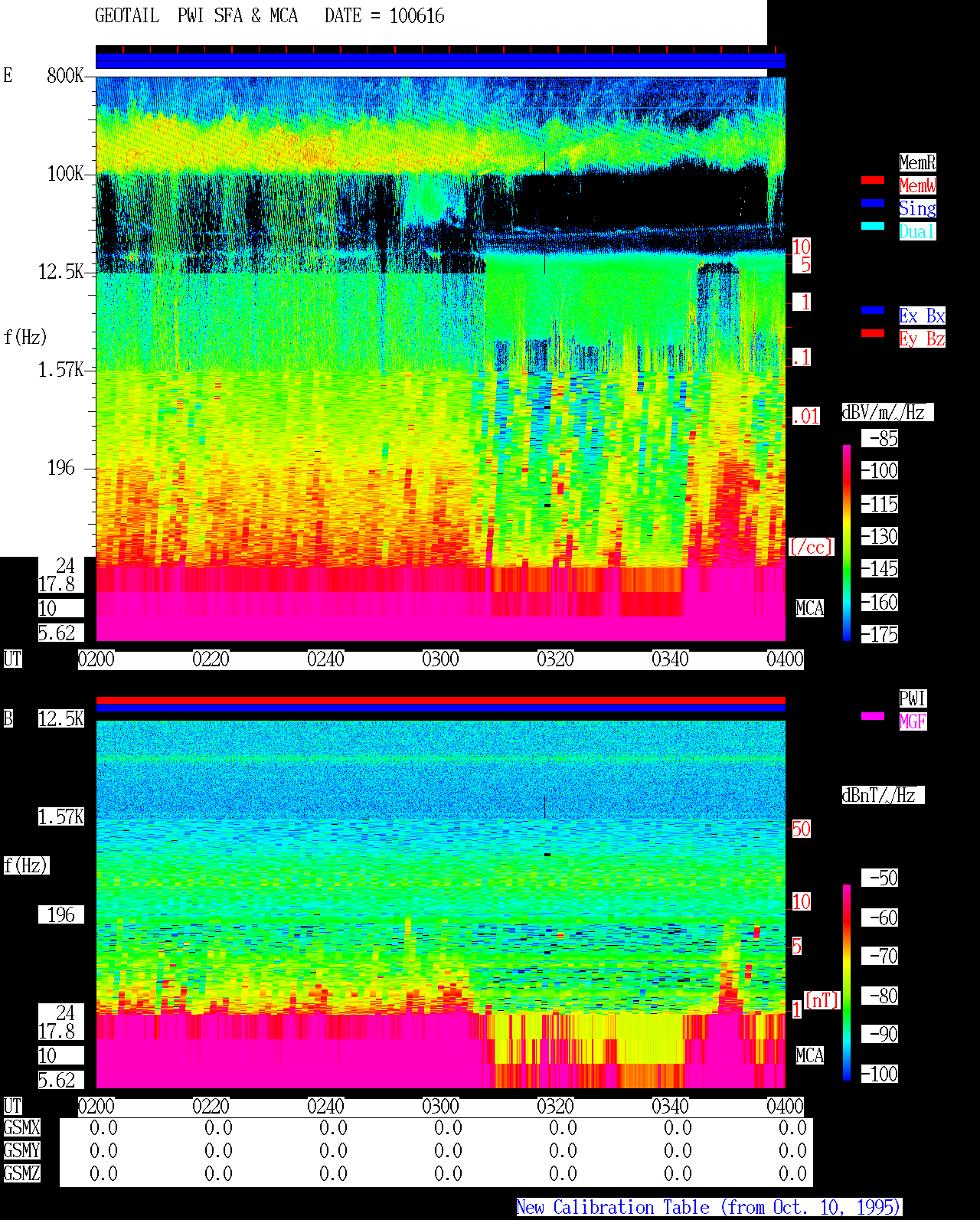Click the 100K frequency axis label
Screen dimensions: 980x1220
65,174
